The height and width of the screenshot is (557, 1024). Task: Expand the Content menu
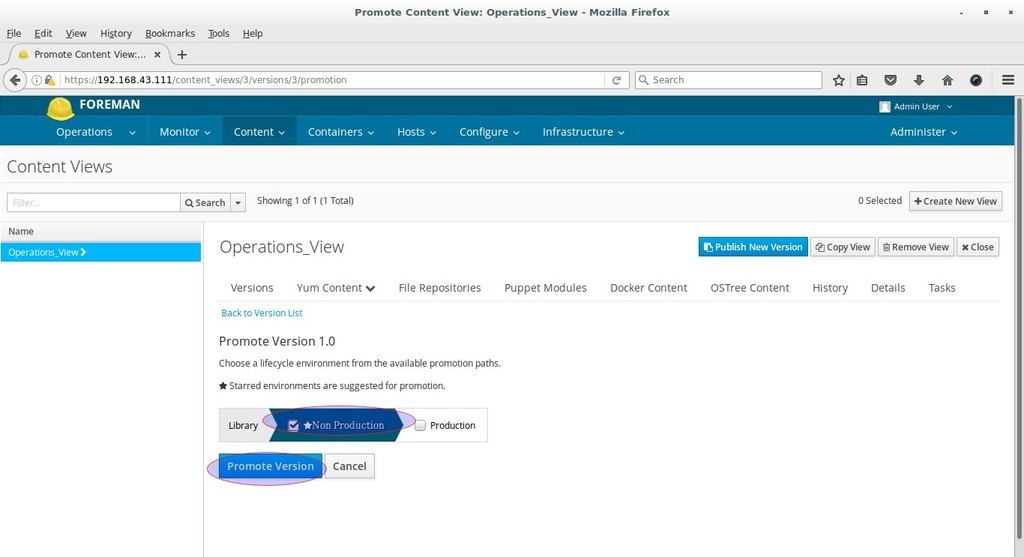(x=259, y=132)
